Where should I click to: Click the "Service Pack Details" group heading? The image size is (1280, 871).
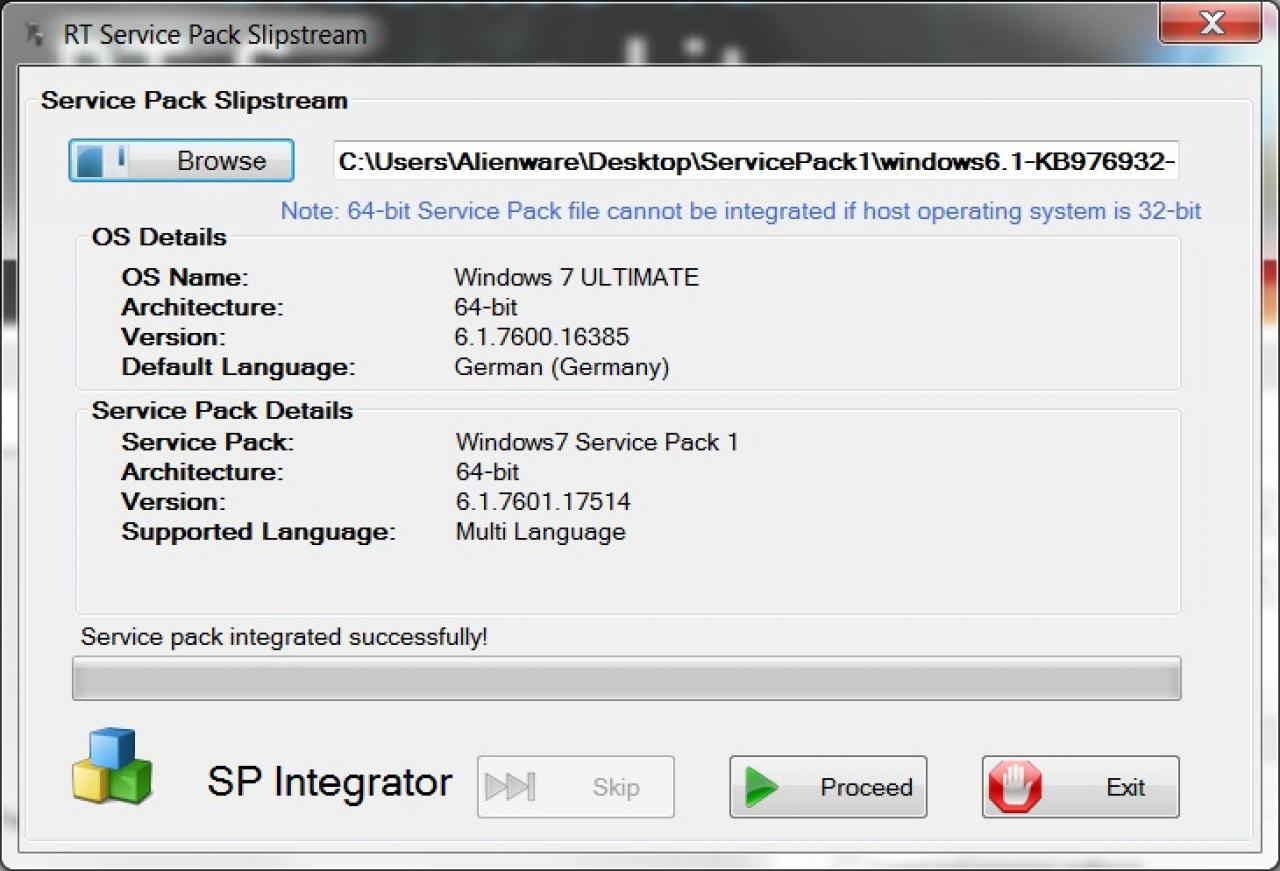pos(222,411)
